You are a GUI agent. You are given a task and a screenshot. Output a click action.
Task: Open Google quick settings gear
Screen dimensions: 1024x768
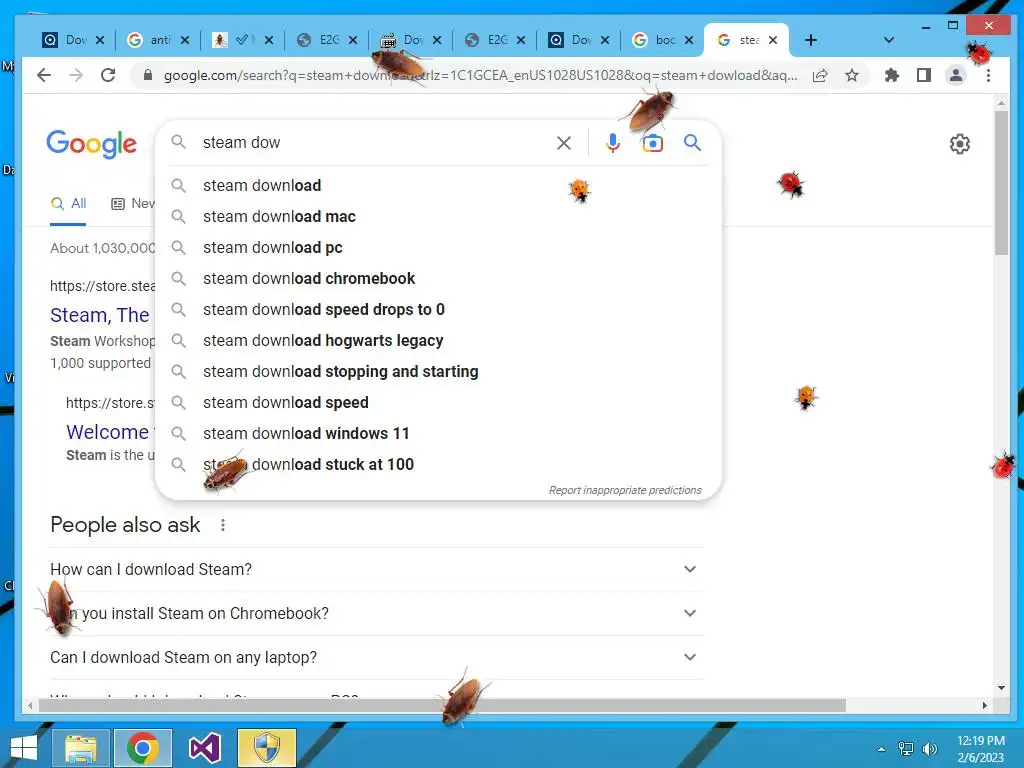959,144
